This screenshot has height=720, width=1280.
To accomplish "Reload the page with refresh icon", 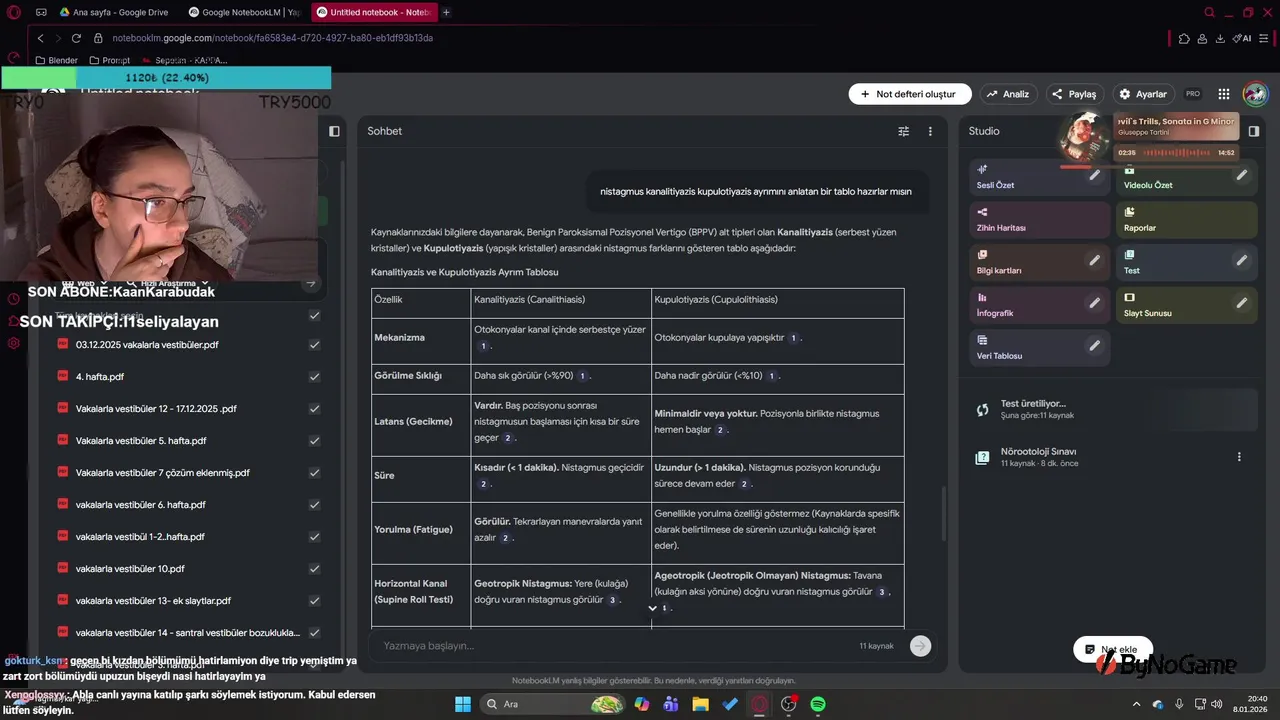I will 76,38.
